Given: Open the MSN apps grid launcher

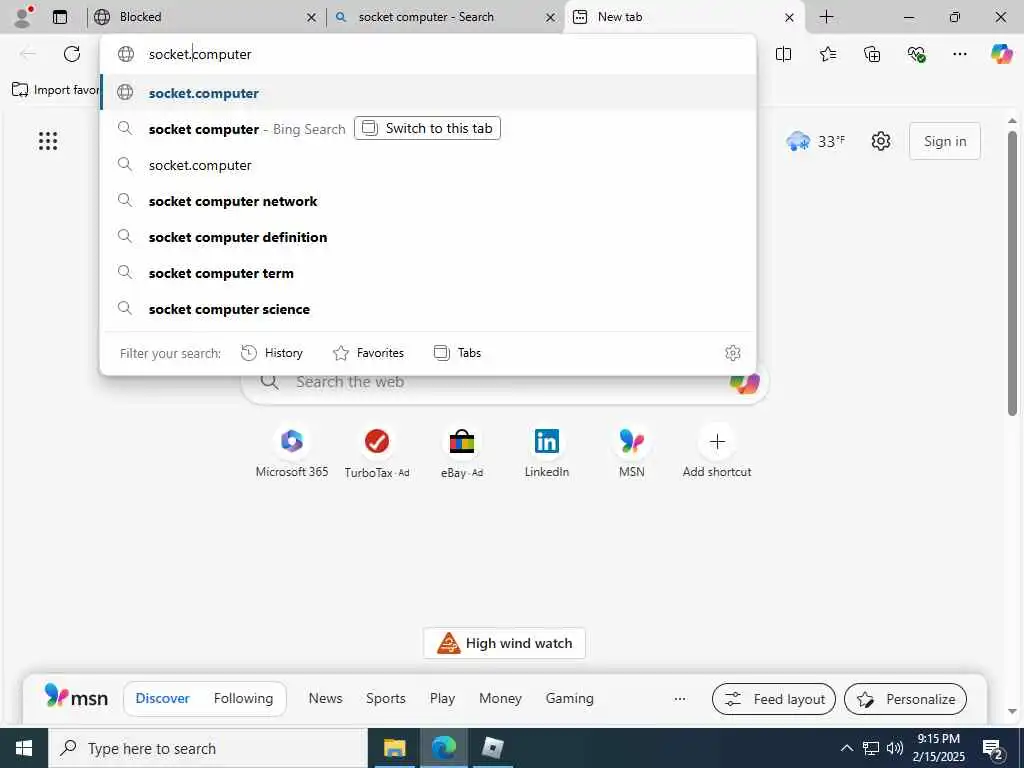Looking at the screenshot, I should point(48,140).
